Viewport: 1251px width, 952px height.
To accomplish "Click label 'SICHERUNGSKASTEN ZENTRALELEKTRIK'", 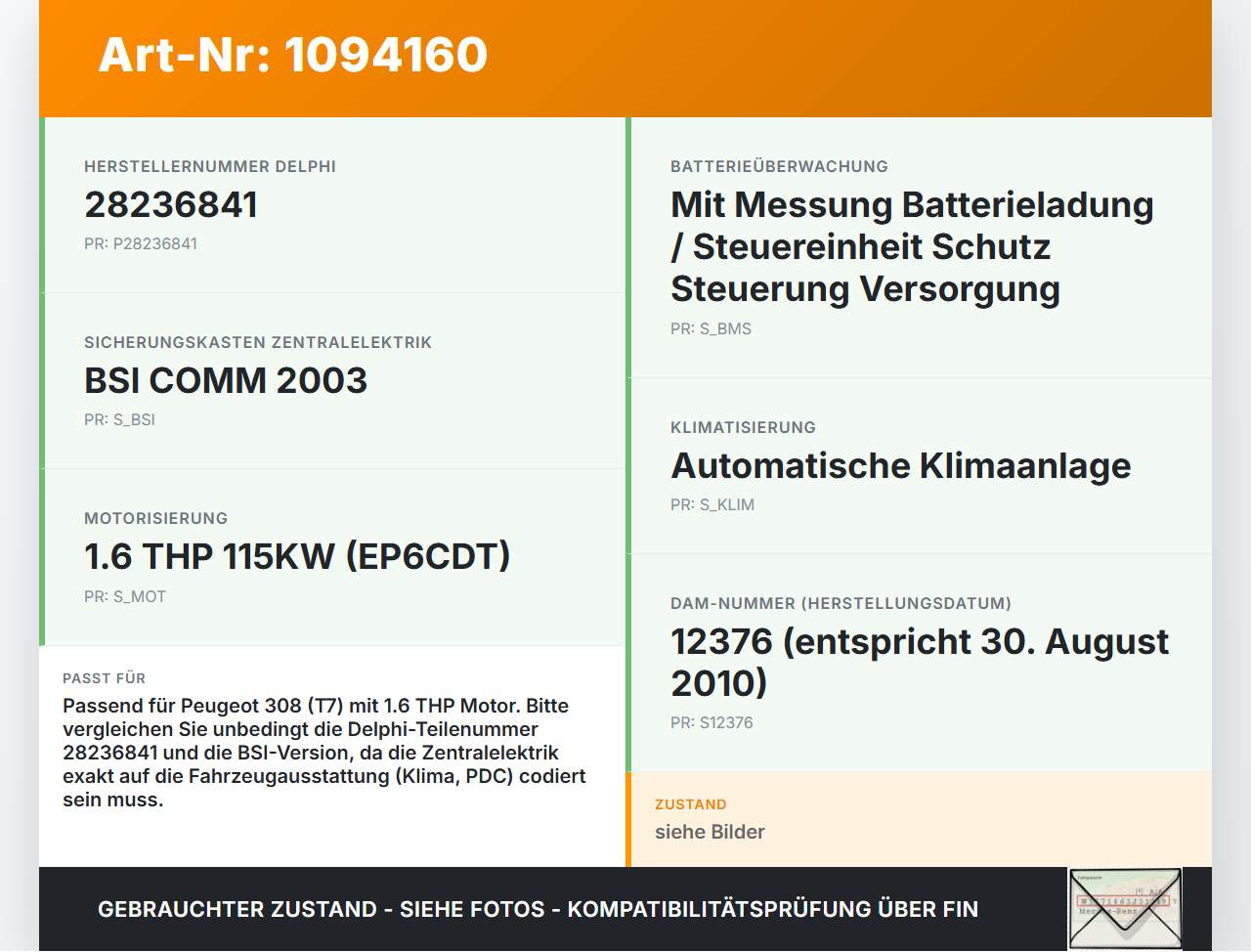I will click(258, 342).
